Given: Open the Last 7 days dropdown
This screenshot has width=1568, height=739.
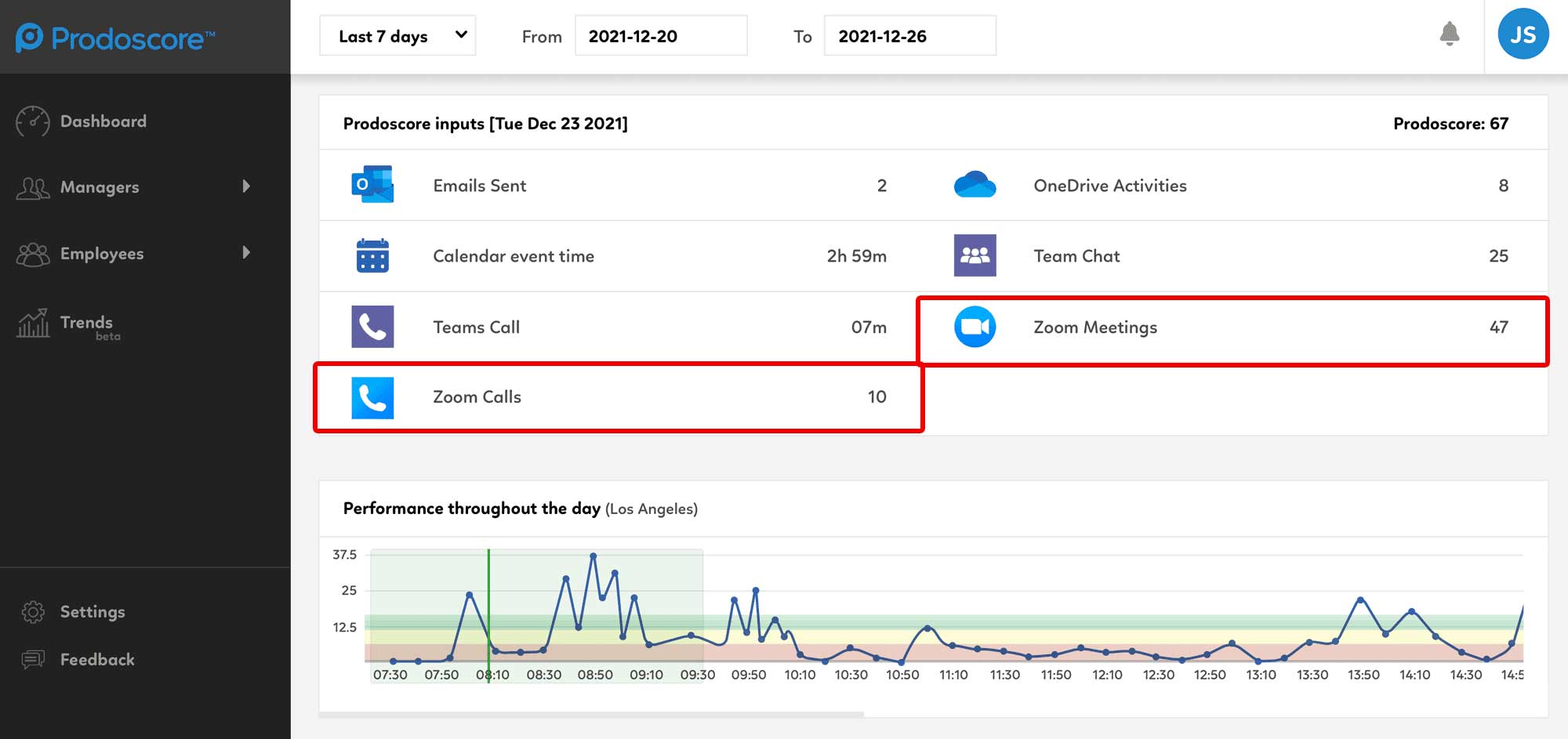Looking at the screenshot, I should (x=397, y=36).
